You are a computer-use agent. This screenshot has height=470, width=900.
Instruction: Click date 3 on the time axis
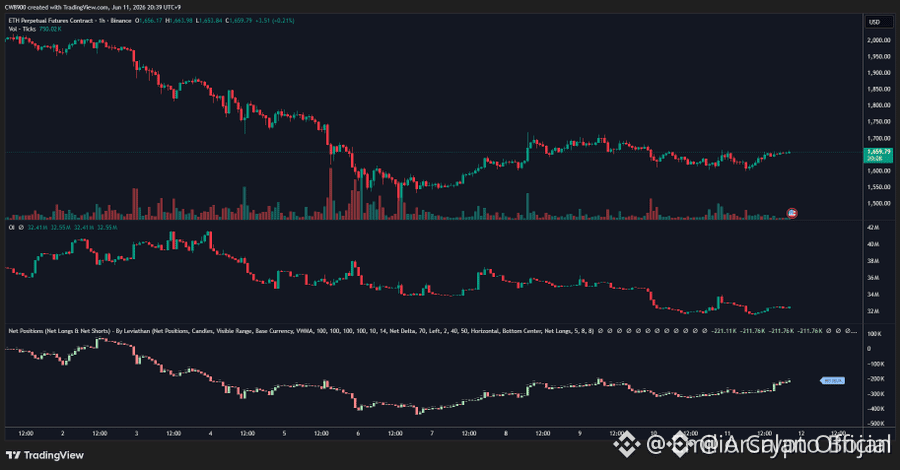pyautogui.click(x=136, y=433)
